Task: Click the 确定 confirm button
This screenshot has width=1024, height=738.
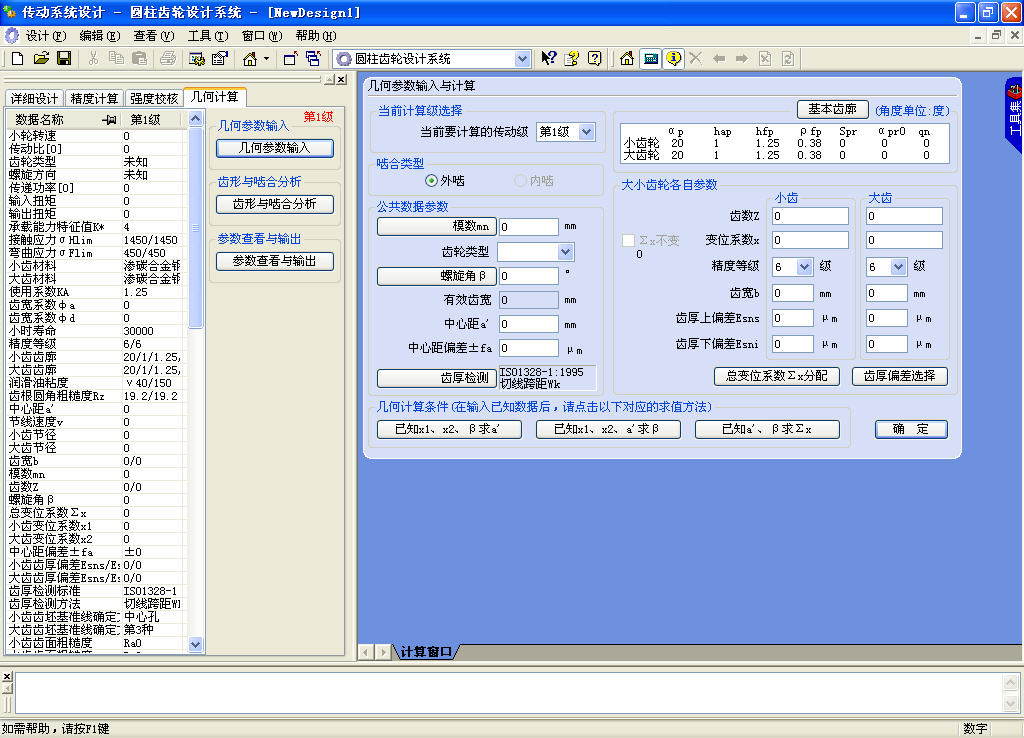Action: [911, 429]
